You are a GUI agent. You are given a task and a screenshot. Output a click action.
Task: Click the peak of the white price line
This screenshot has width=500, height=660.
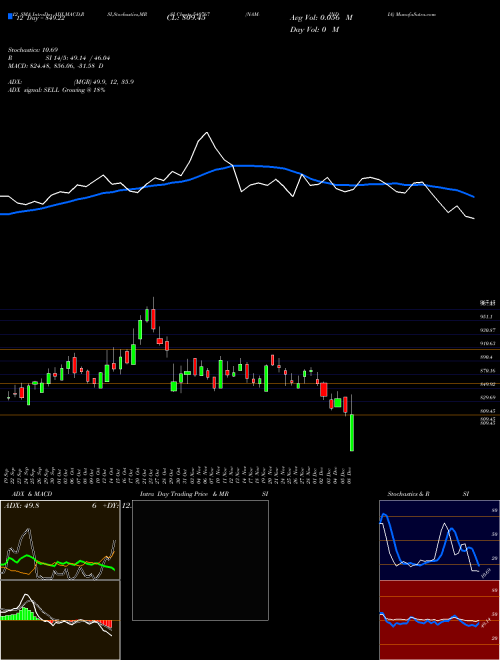[207, 133]
